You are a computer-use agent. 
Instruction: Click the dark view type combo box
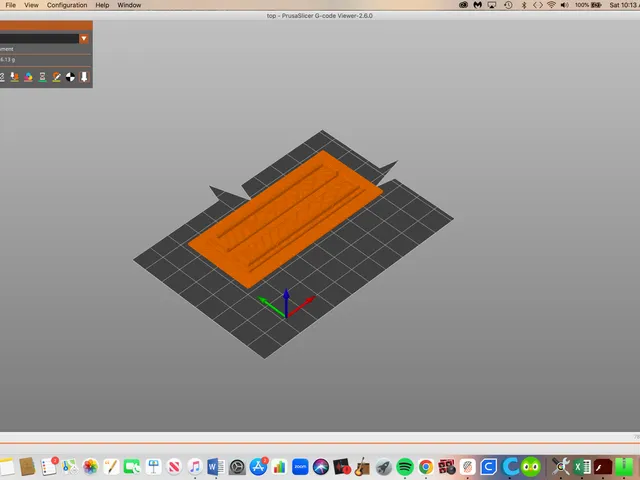pyautogui.click(x=40, y=38)
